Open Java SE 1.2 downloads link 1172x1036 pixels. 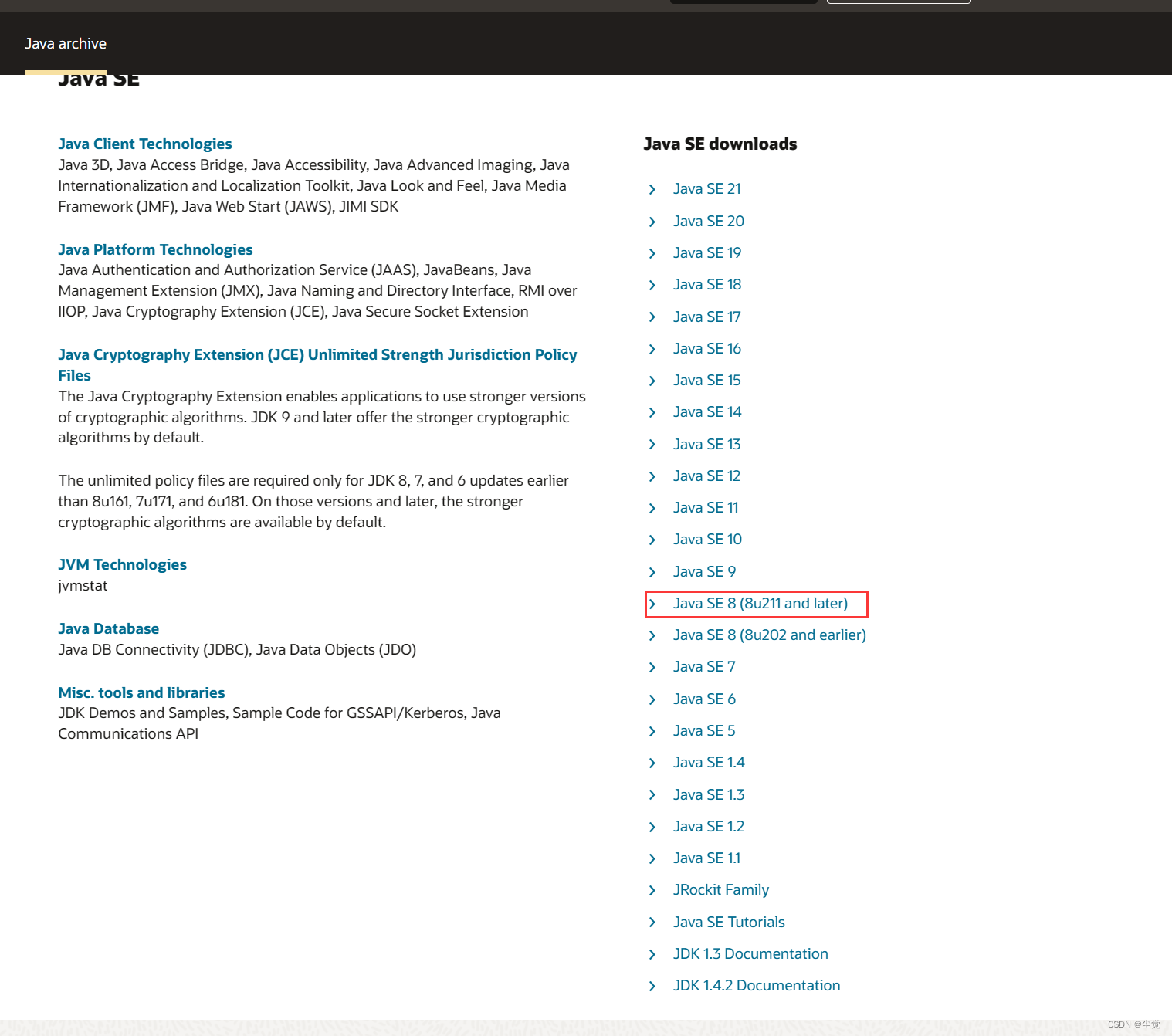pyautogui.click(x=709, y=826)
